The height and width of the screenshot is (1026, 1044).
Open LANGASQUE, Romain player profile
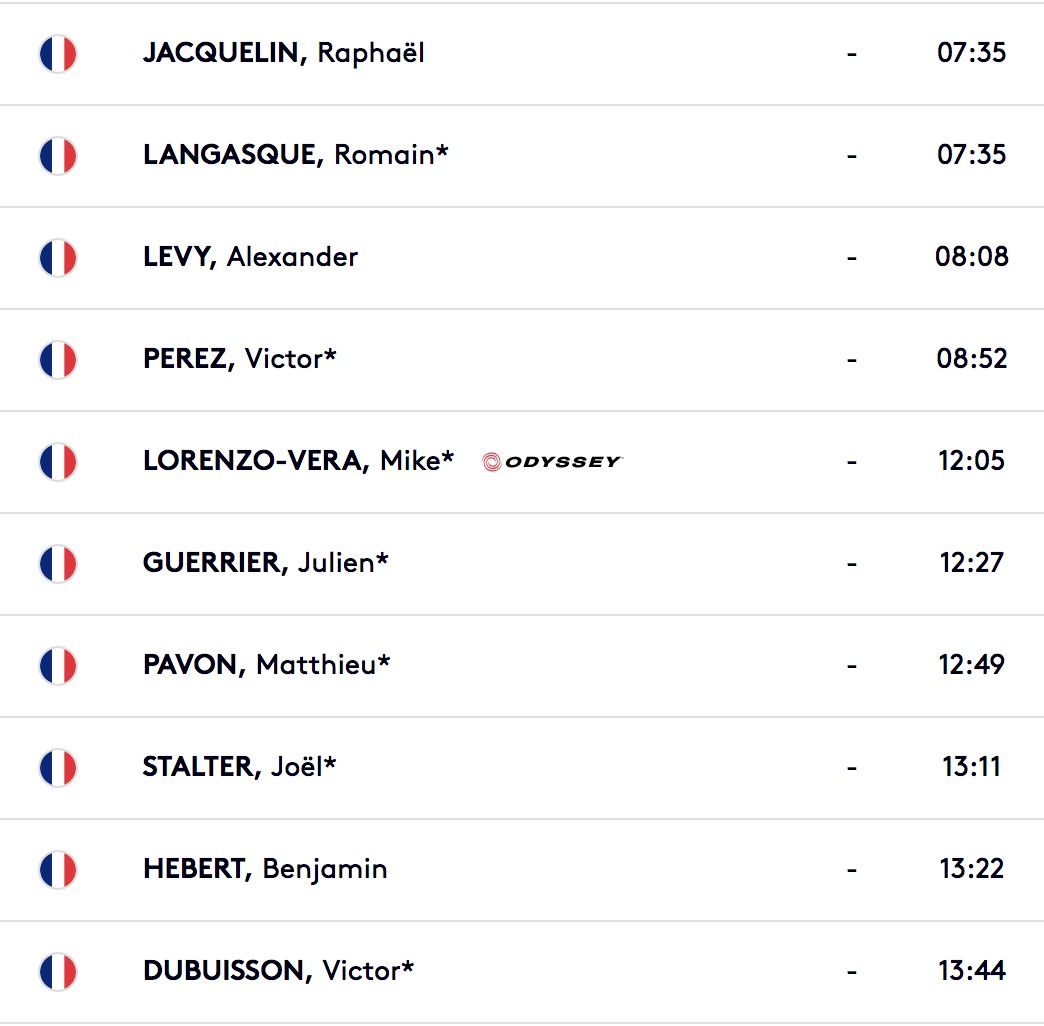click(296, 155)
